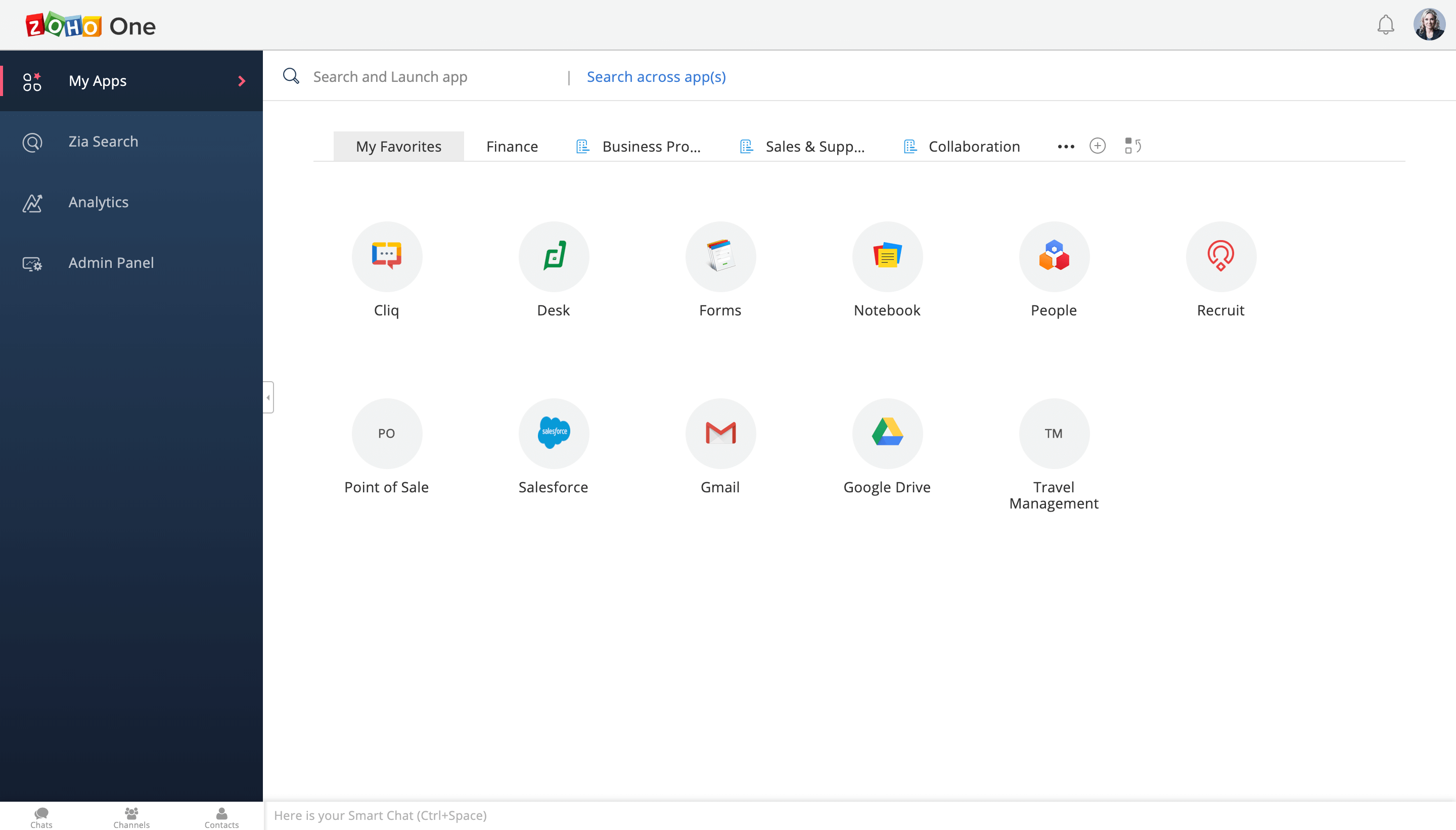Viewport: 1456px width, 830px height.
Task: Open the Chats panel at the bottom
Action: pyautogui.click(x=40, y=816)
